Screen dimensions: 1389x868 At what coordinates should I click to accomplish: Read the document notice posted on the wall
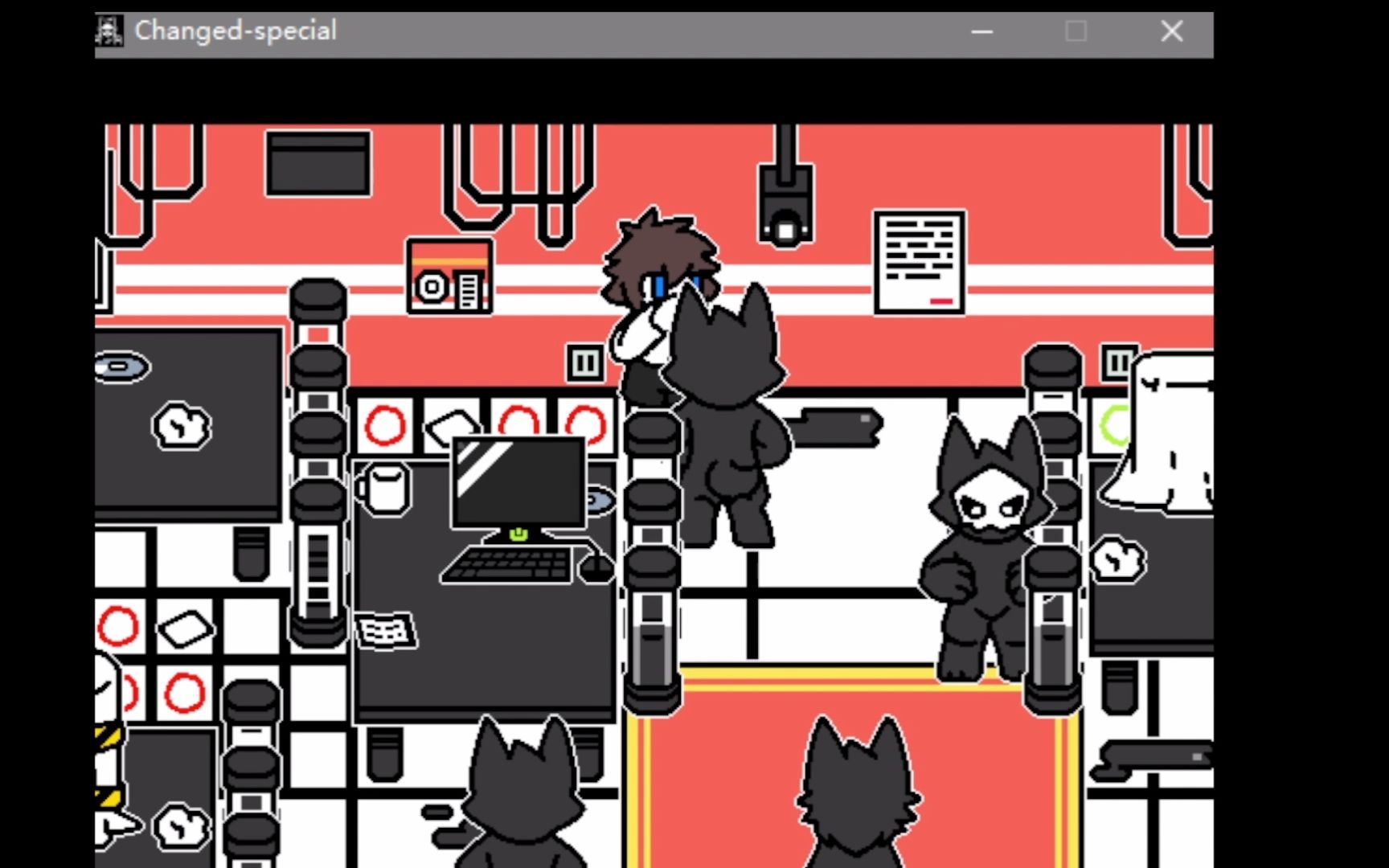pyautogui.click(x=920, y=262)
